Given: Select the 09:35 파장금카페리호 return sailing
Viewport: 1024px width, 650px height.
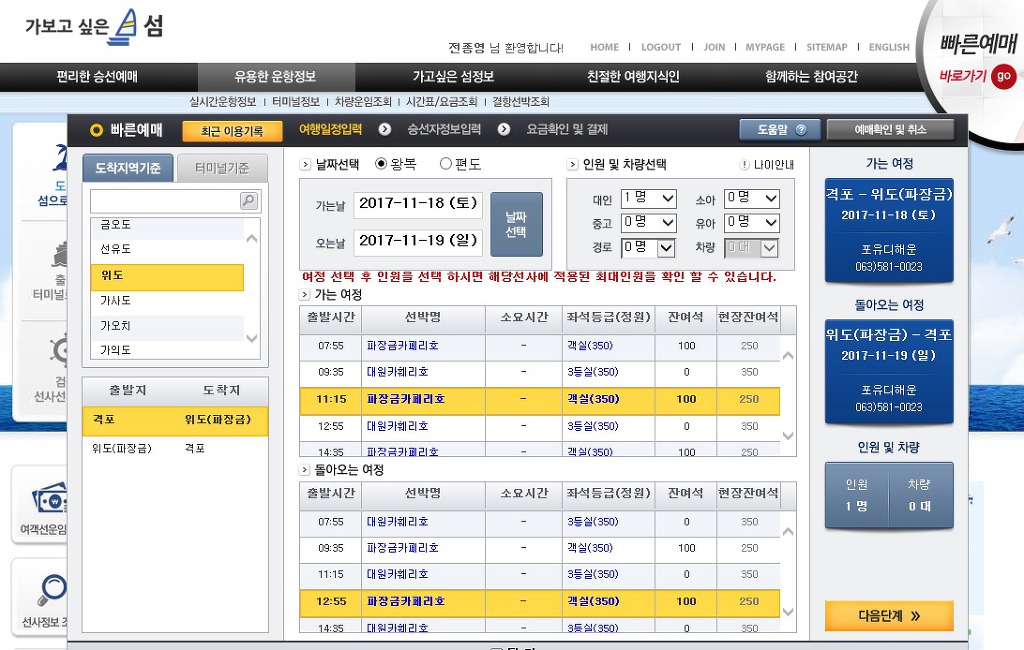Looking at the screenshot, I should coord(539,548).
